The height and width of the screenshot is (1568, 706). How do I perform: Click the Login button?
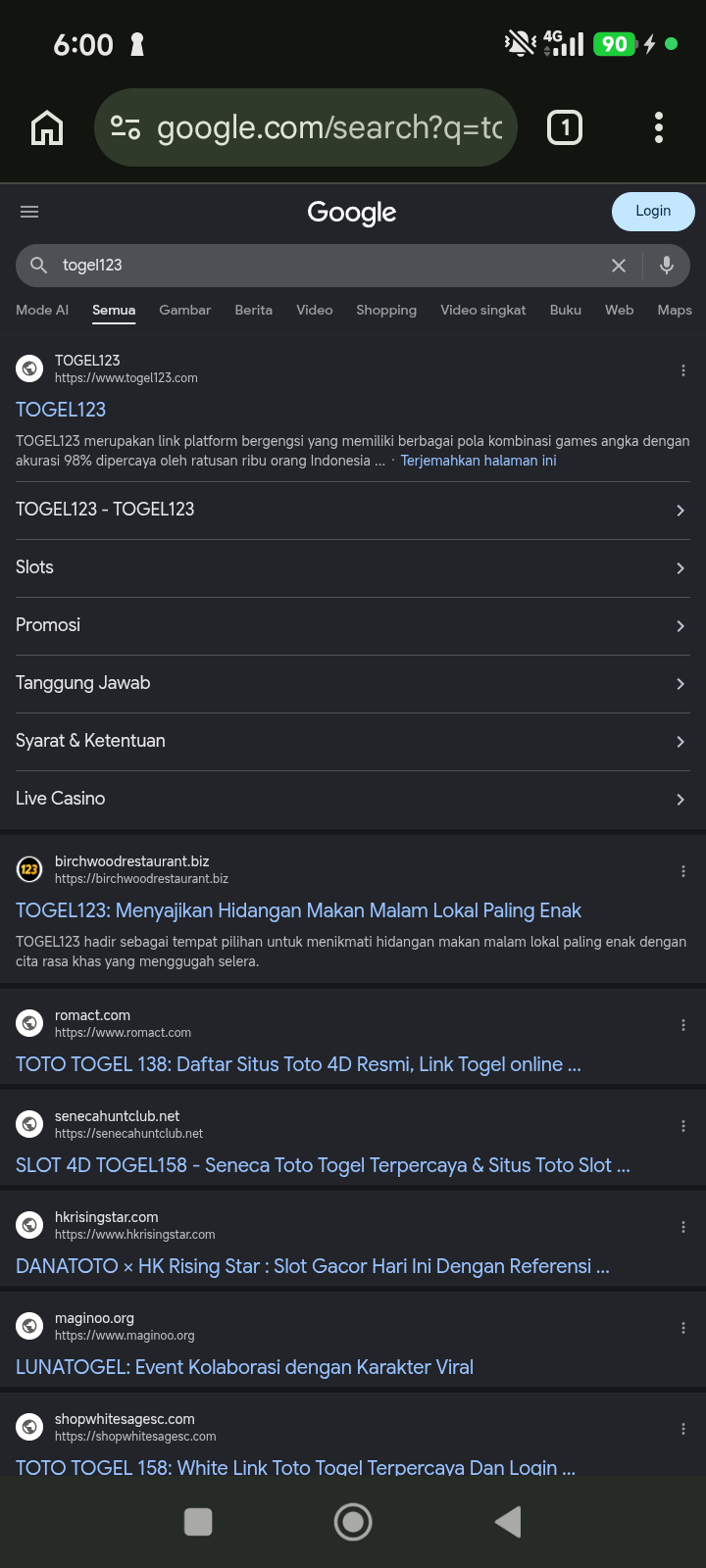point(653,212)
